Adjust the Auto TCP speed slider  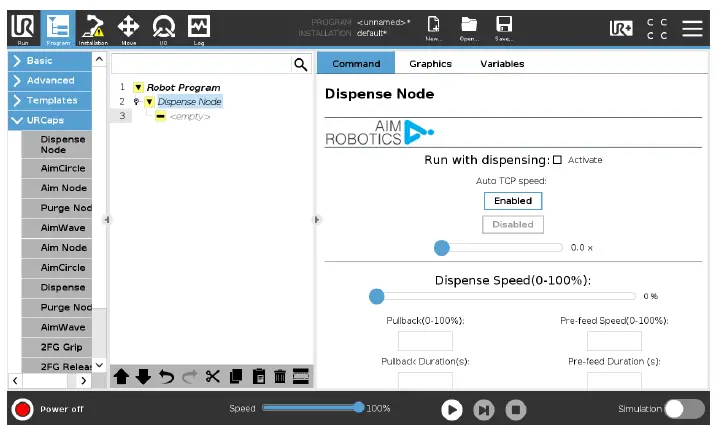(x=442, y=248)
